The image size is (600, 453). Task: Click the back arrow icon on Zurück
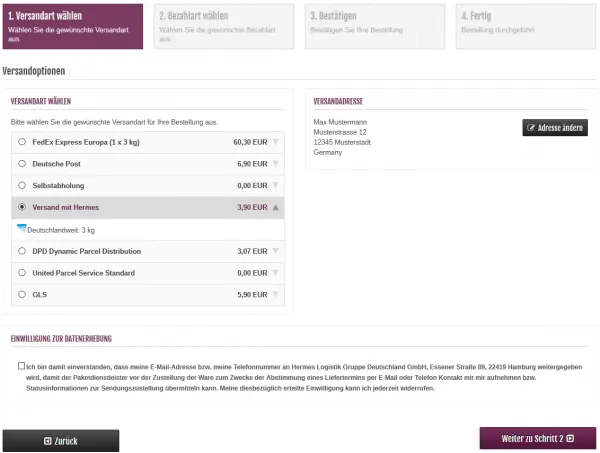(x=48, y=440)
